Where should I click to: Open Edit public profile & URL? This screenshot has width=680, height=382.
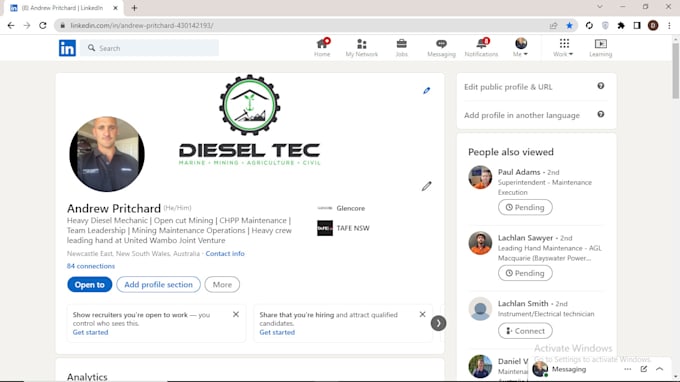coord(508,87)
